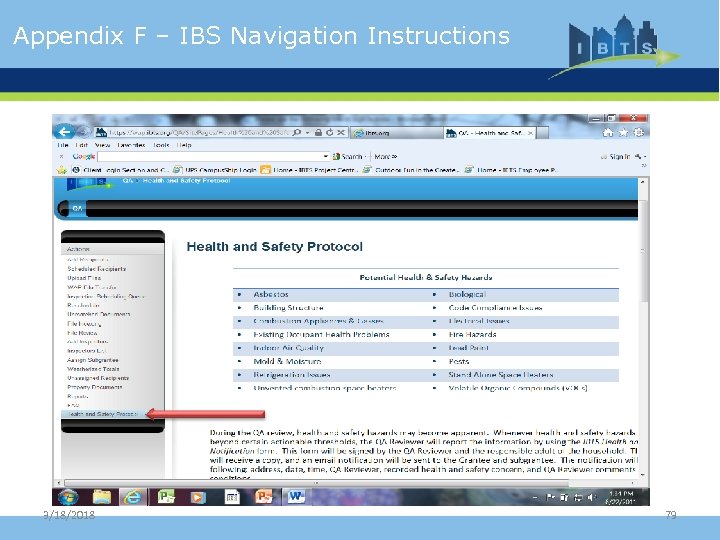
Task: Open Internet Explorer taskbar icon
Action: (133, 496)
